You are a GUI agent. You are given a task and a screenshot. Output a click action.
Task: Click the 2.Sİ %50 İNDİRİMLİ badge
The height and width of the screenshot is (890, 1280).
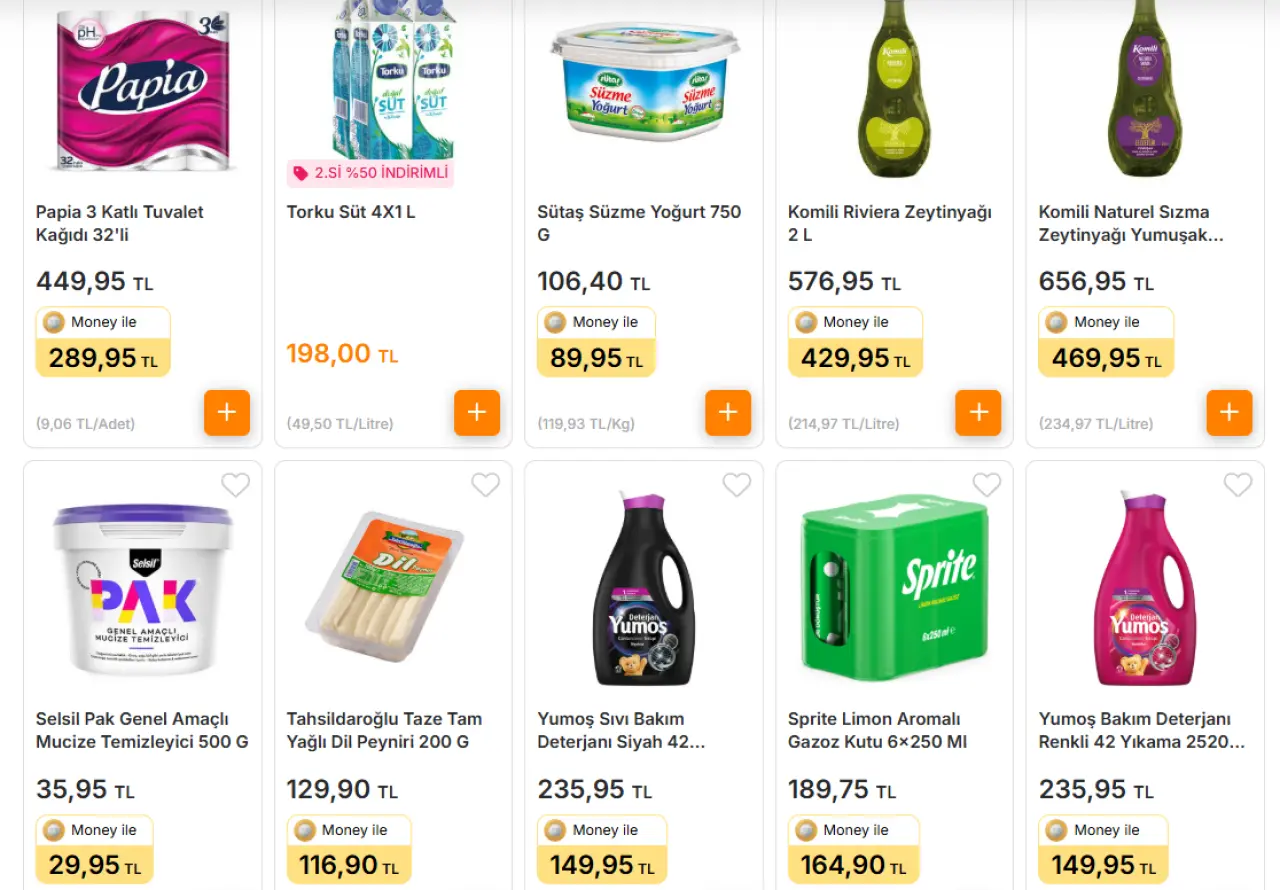pos(370,173)
